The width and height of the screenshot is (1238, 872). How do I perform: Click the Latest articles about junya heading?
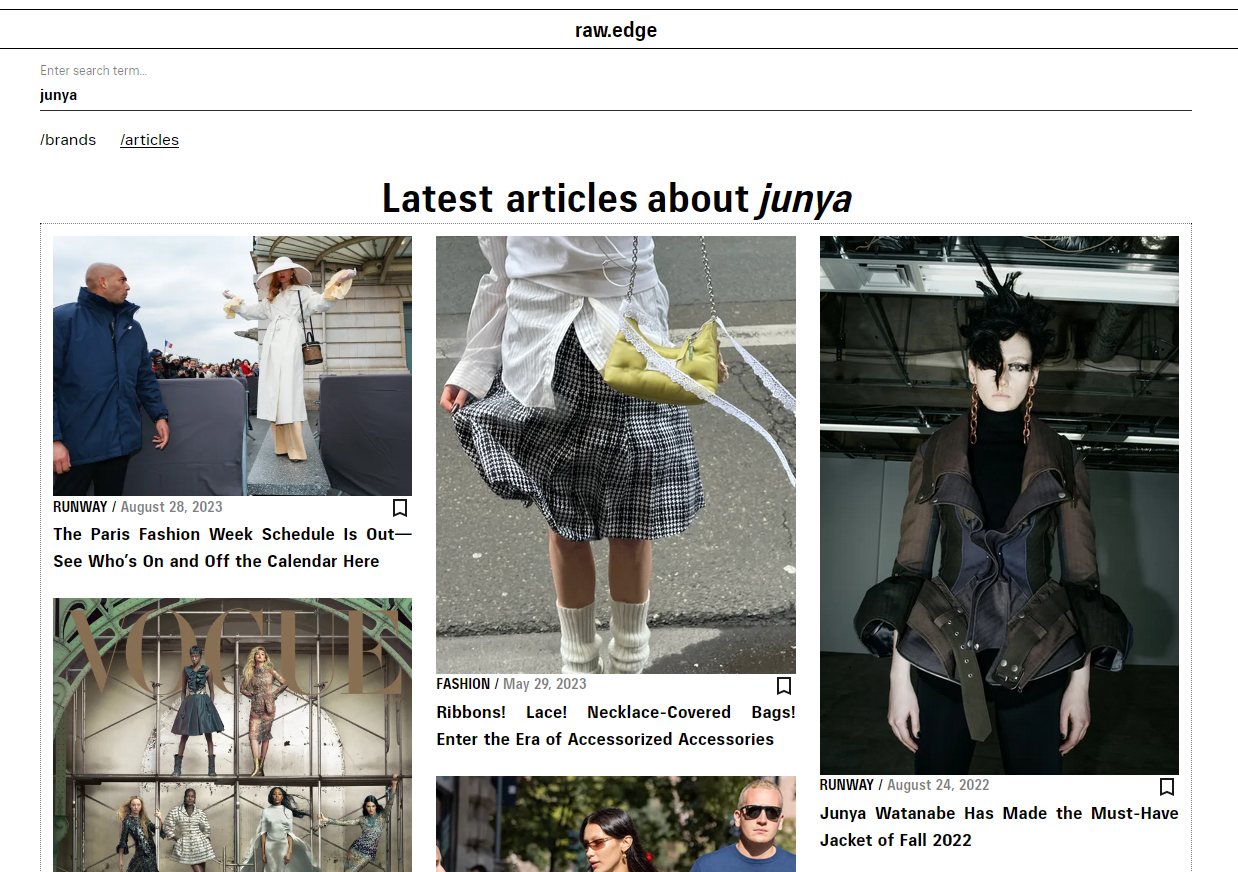[x=616, y=198]
